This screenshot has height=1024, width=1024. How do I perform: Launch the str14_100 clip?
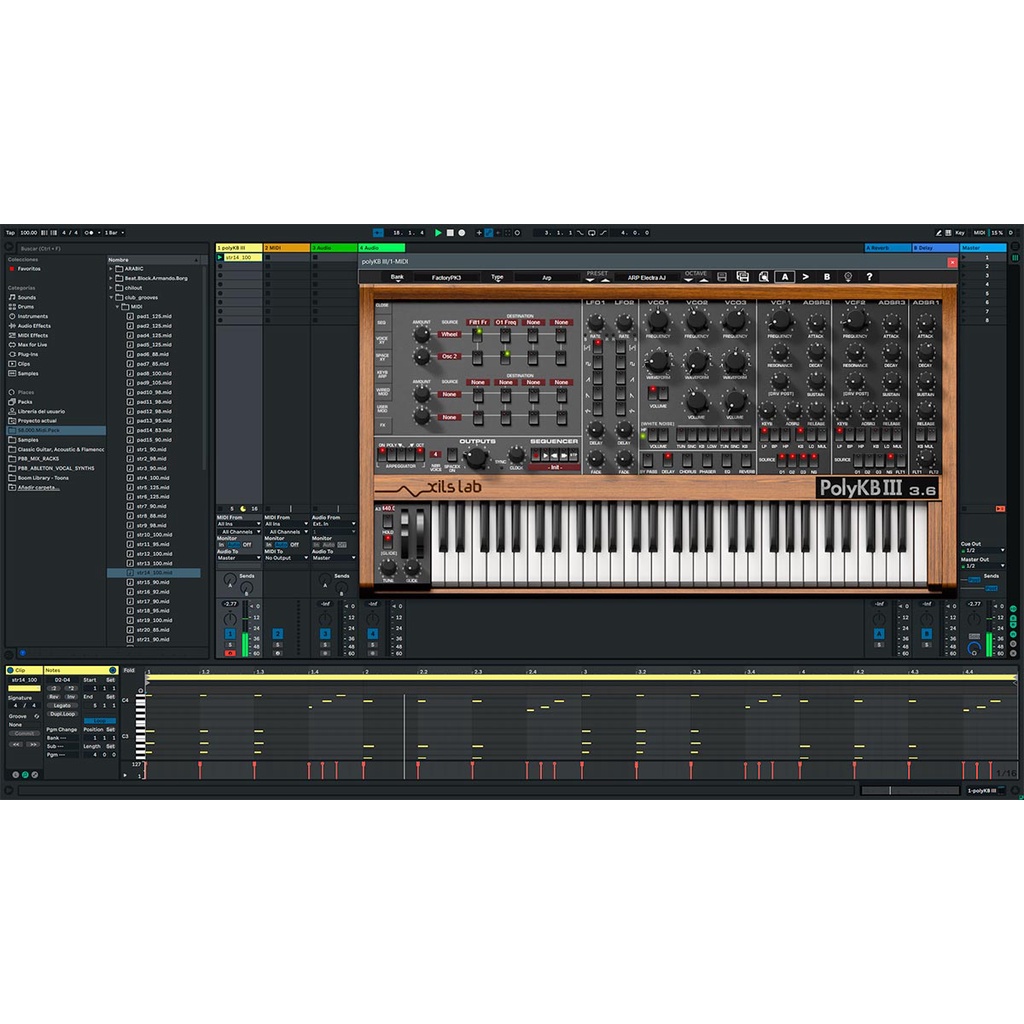coord(220,257)
